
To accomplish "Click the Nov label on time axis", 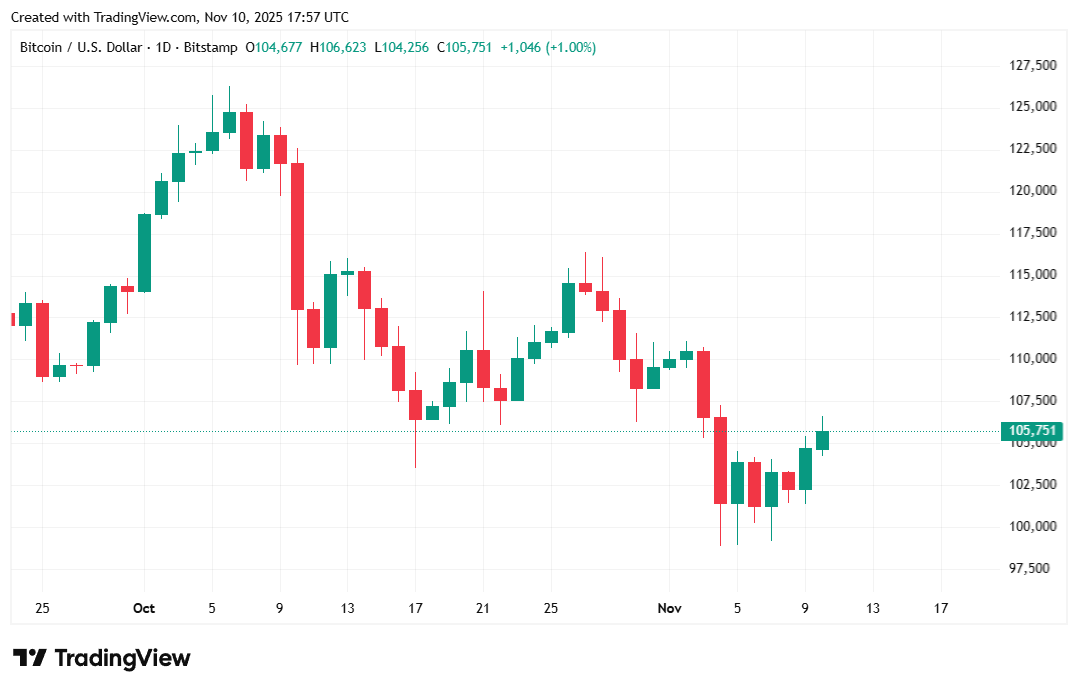I will 669,608.
